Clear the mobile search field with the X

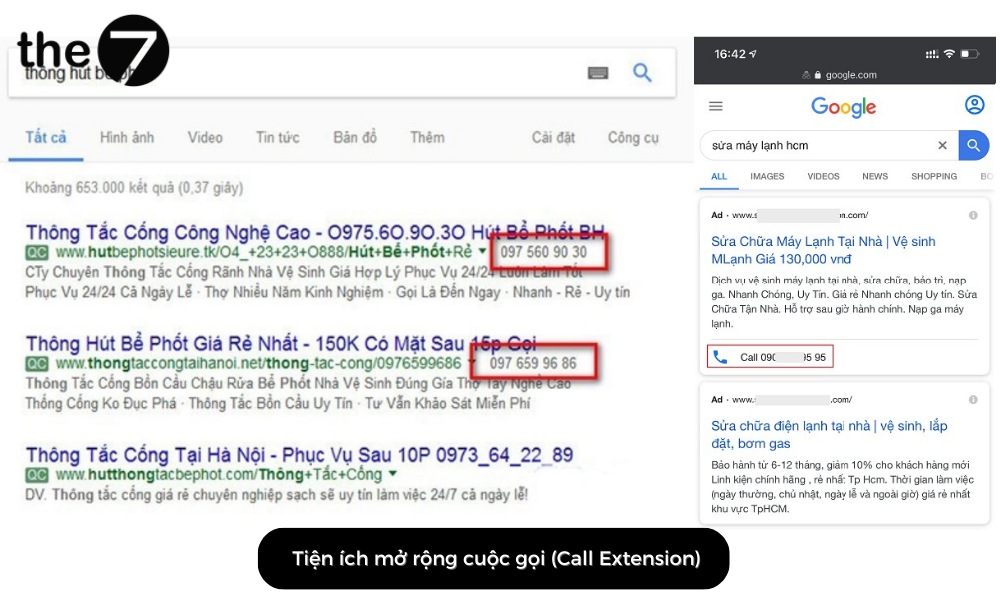[942, 145]
